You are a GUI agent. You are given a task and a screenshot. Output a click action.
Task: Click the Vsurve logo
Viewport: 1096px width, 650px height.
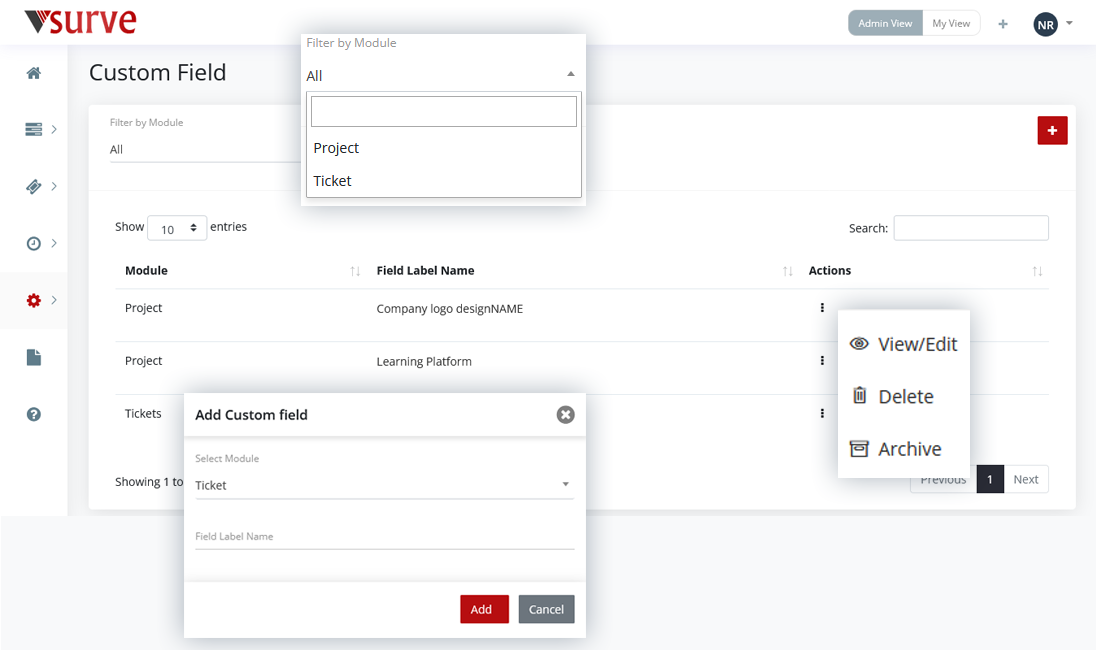[x=80, y=22]
